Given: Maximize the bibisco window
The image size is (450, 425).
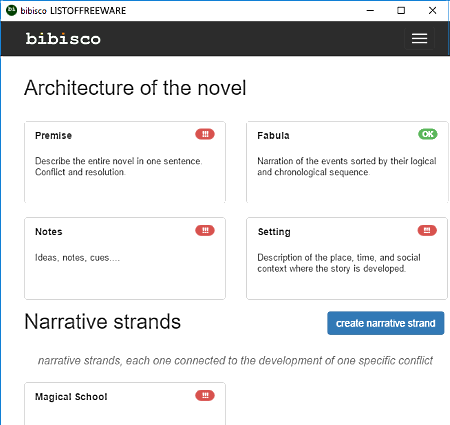Looking at the screenshot, I should tap(401, 10).
